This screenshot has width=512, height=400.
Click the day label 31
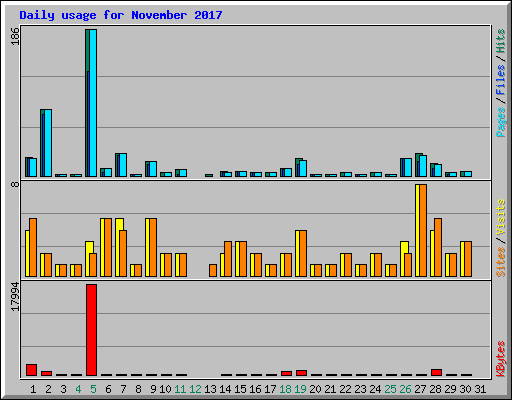pyautogui.click(x=480, y=389)
